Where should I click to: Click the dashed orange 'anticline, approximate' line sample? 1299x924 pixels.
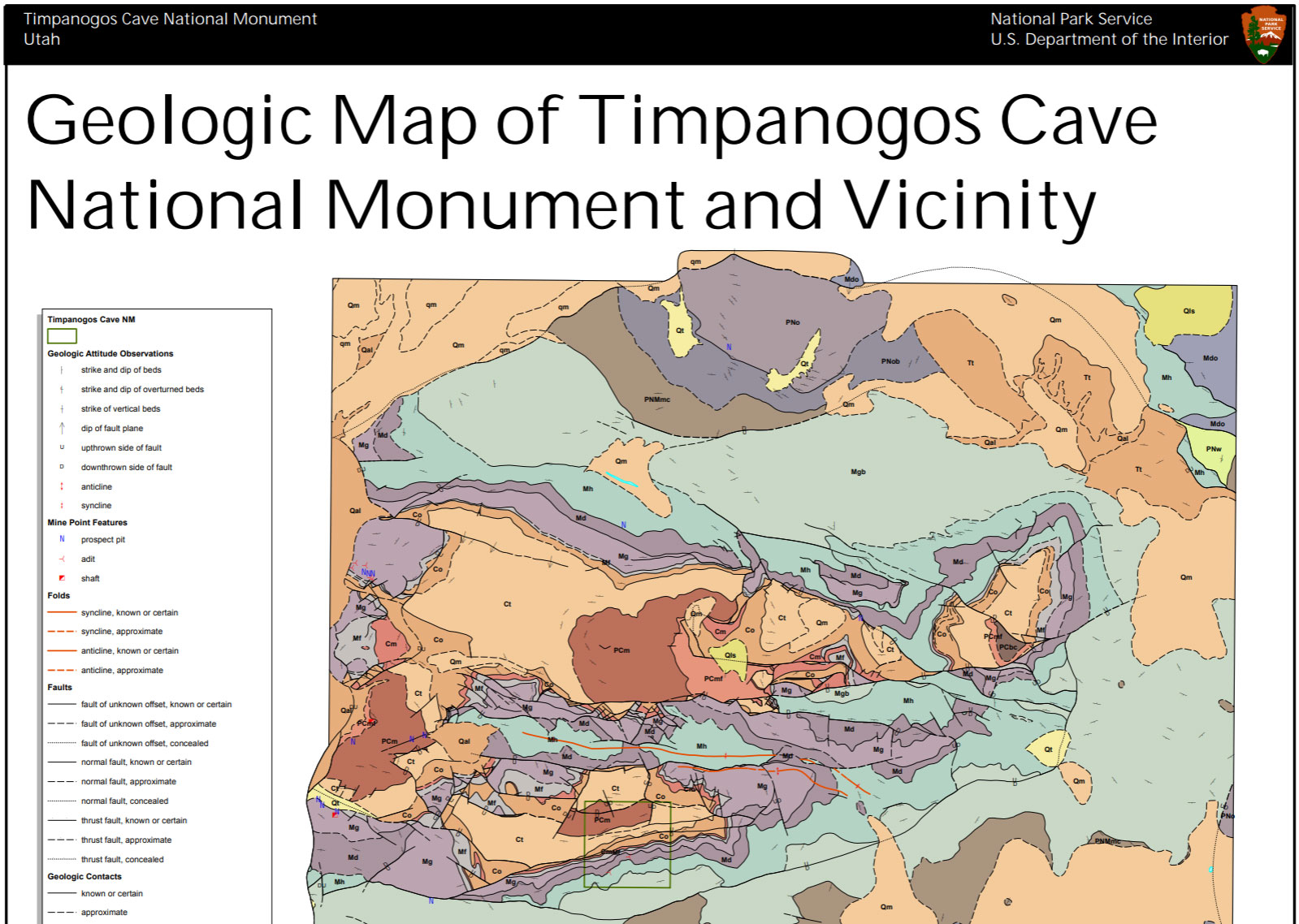click(62, 670)
